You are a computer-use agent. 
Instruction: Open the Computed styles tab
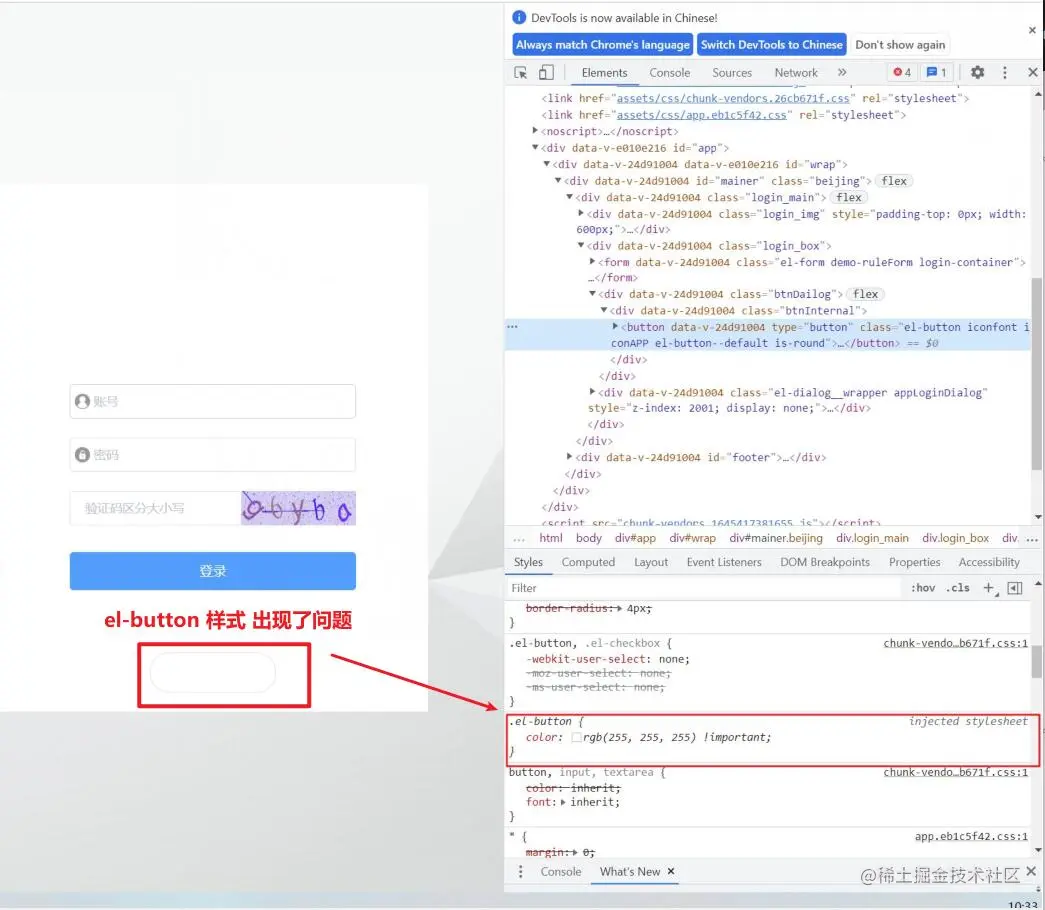pyautogui.click(x=588, y=562)
